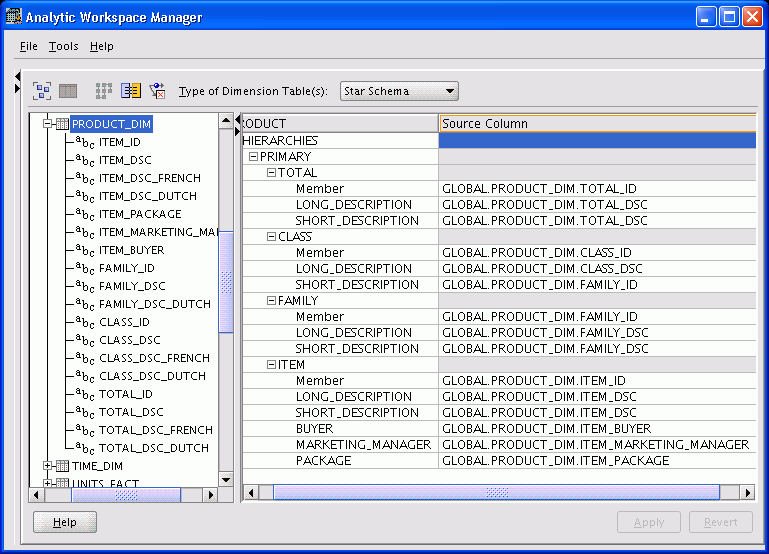The image size is (769, 554).
Task: Collapse the CLASS level
Action: click(271, 237)
